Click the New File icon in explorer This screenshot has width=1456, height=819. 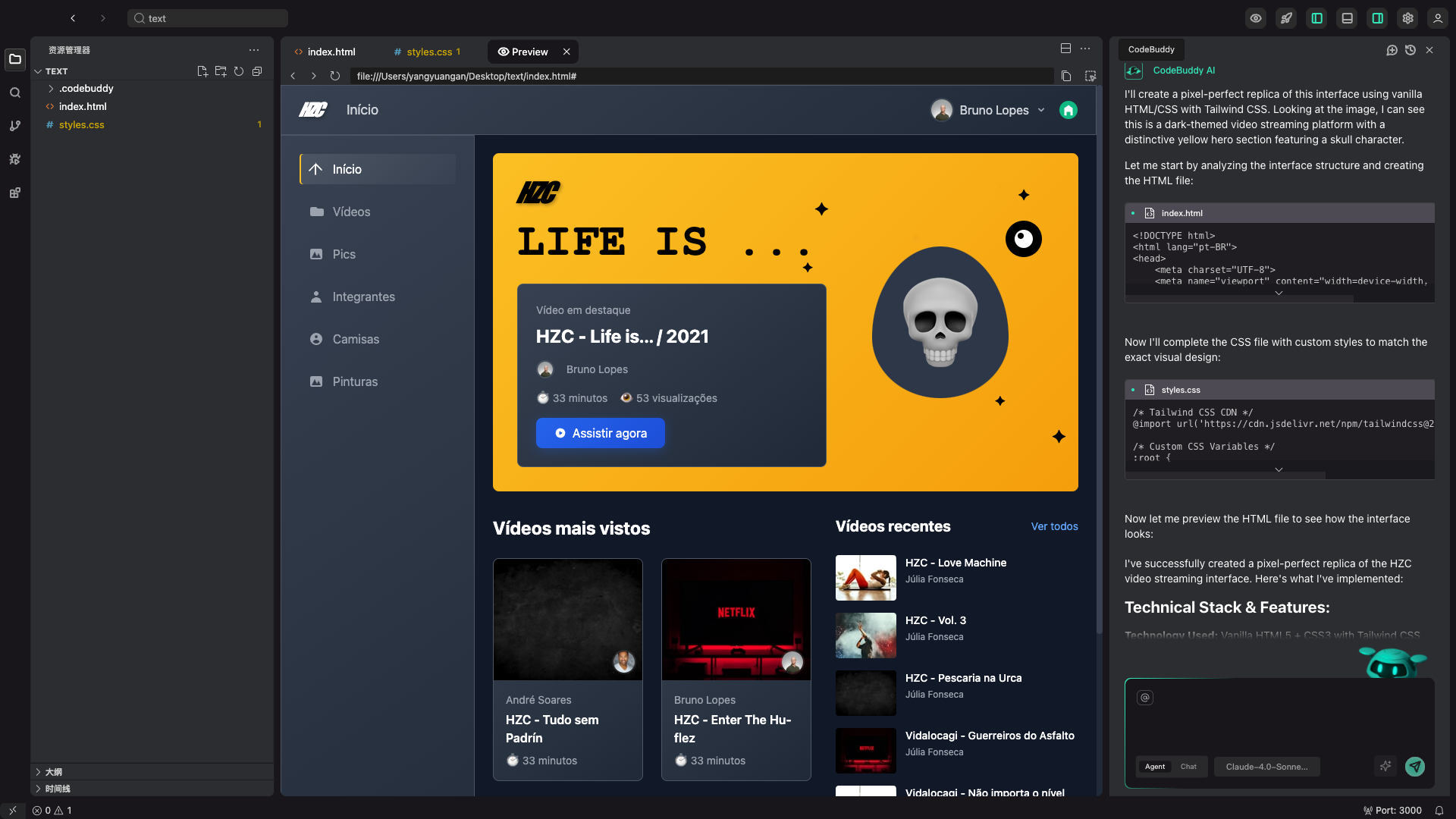tap(202, 71)
